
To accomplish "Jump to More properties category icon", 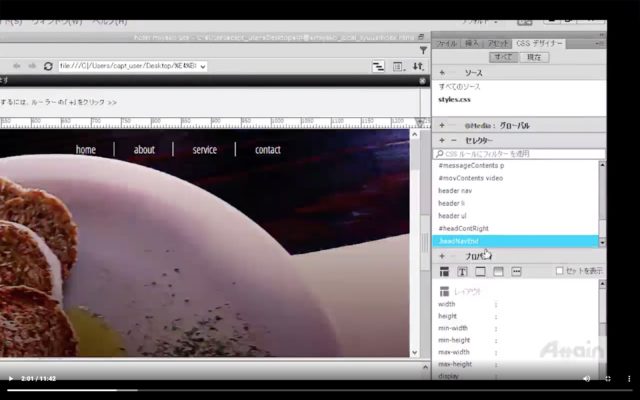I will click(x=516, y=271).
